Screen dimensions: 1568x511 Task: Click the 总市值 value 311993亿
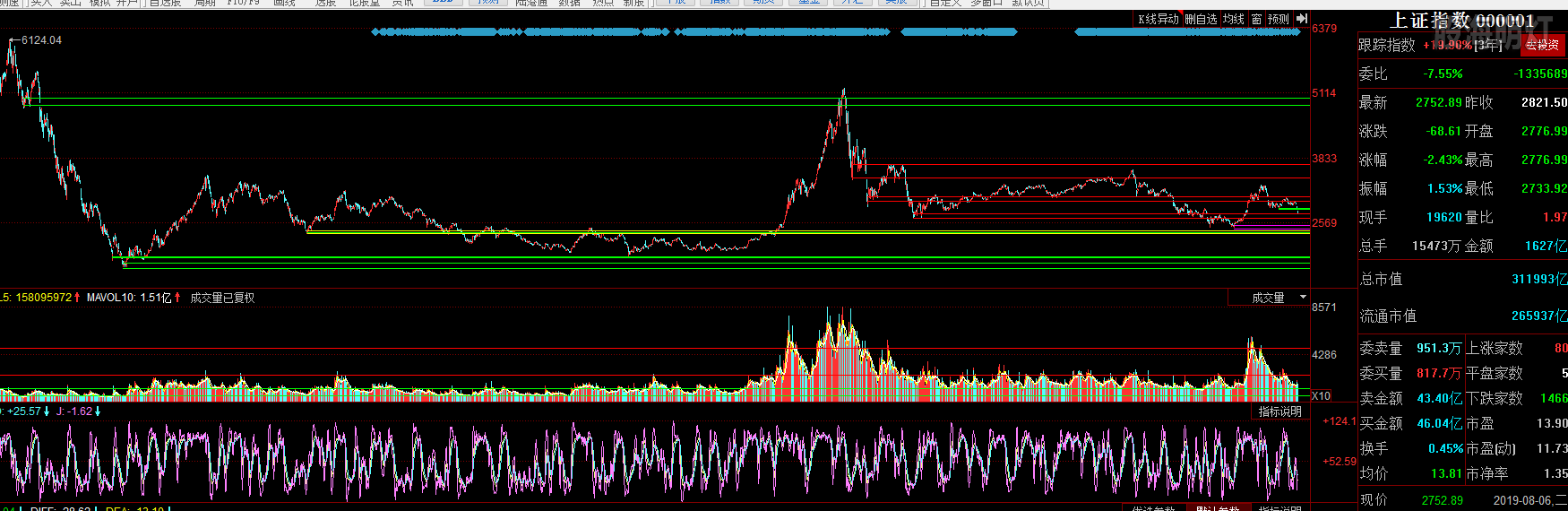point(1539,280)
